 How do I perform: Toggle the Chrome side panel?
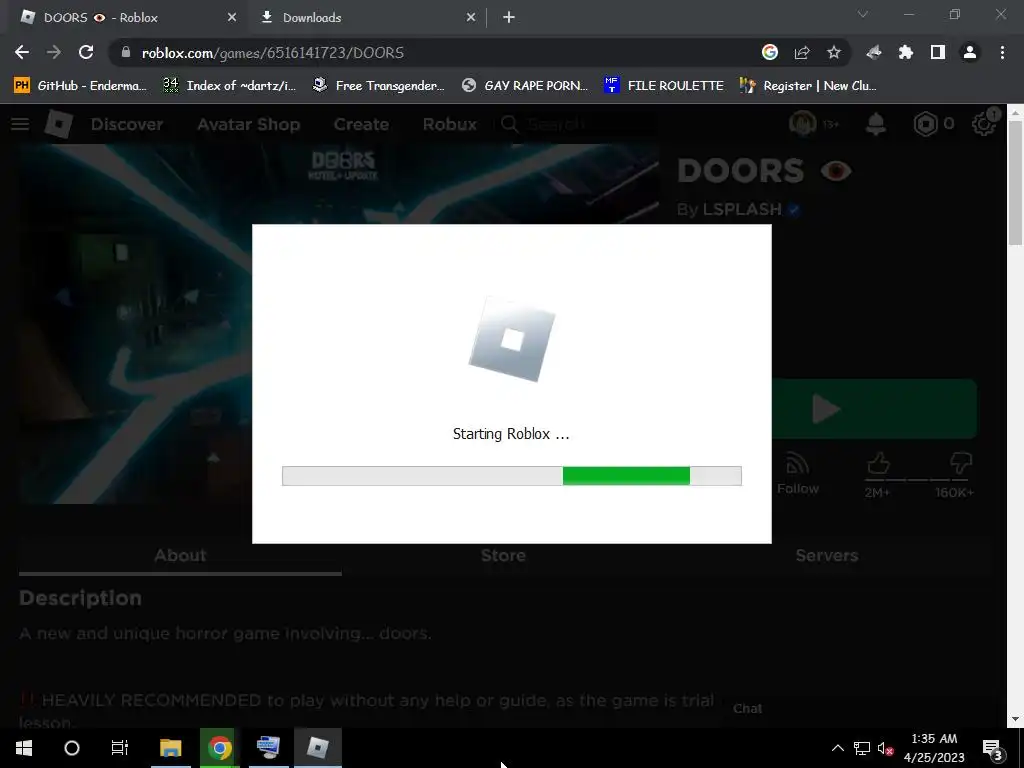(938, 53)
